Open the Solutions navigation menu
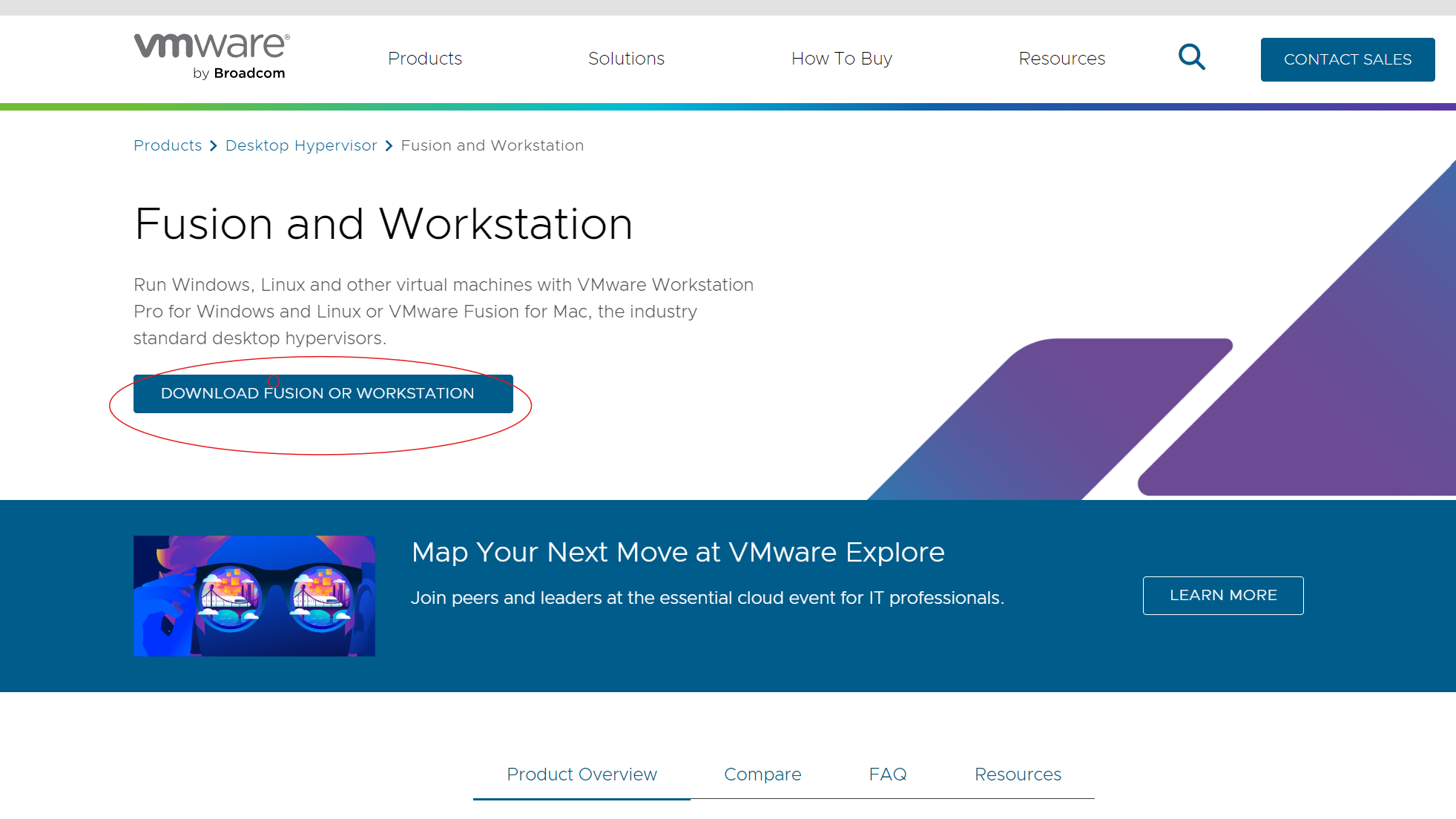Viewport: 1456px width, 819px height. point(626,59)
